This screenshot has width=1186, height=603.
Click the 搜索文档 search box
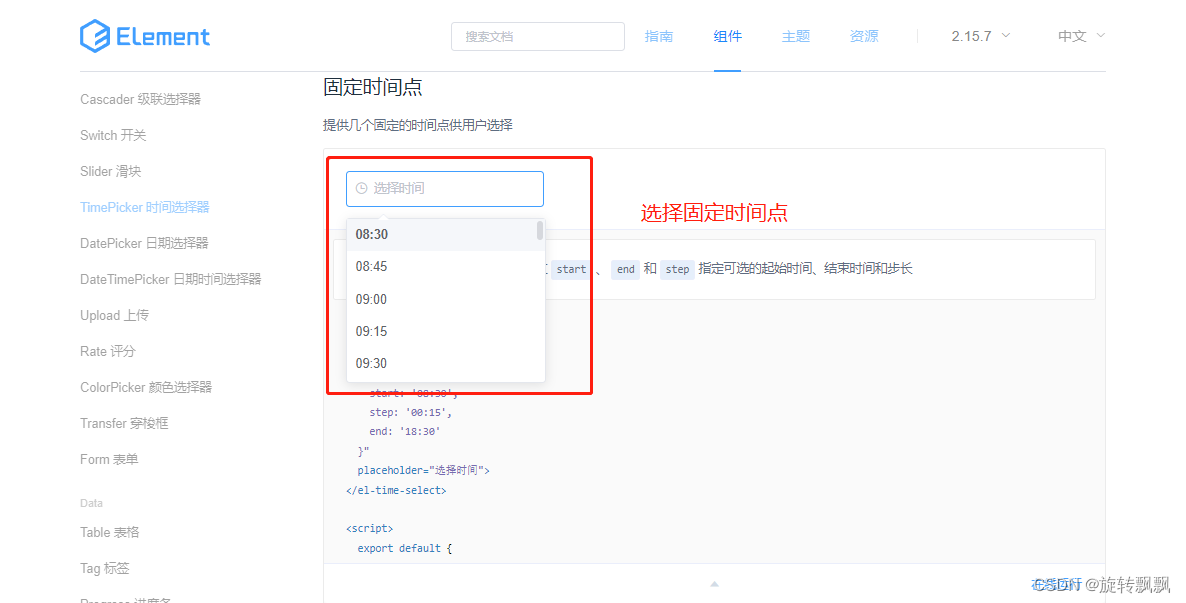(x=537, y=36)
